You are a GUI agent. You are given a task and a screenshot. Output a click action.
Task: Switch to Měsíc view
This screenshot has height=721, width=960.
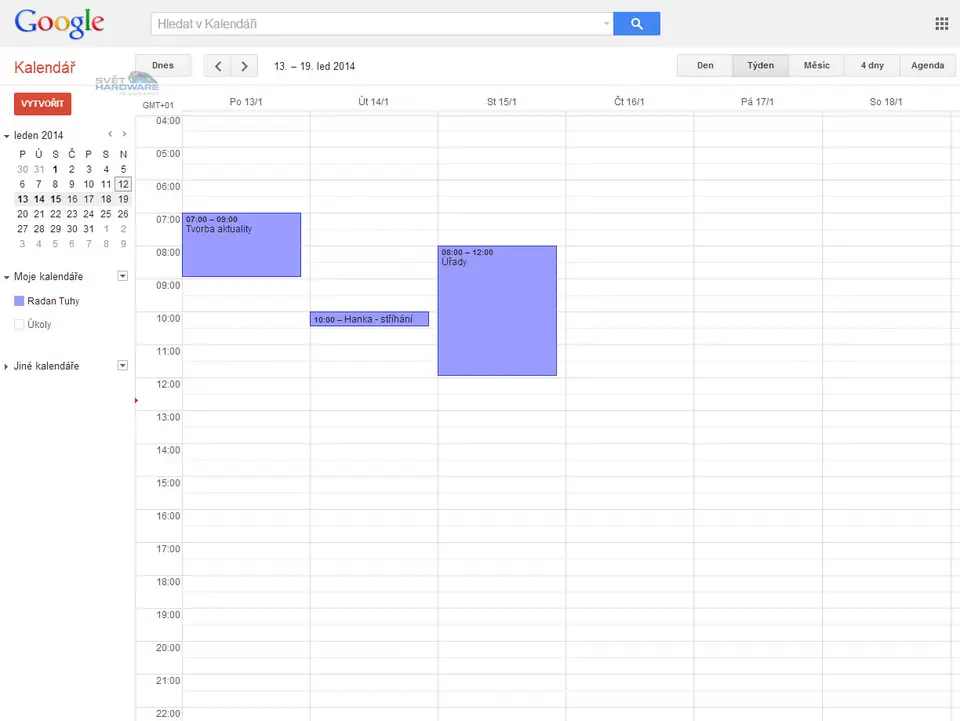(816, 66)
